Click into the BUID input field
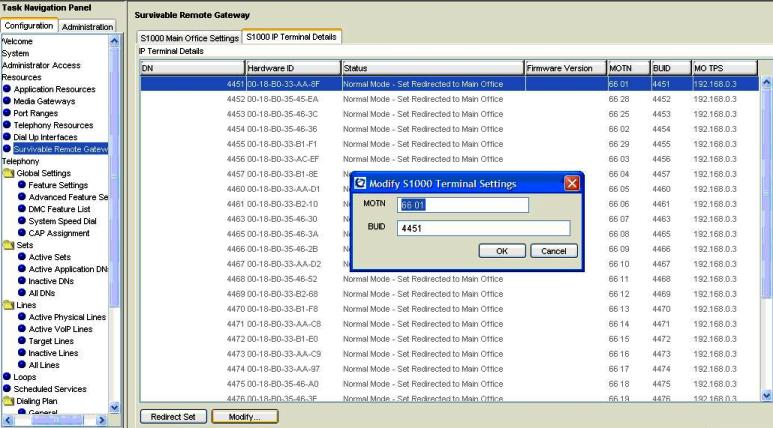 [482, 228]
